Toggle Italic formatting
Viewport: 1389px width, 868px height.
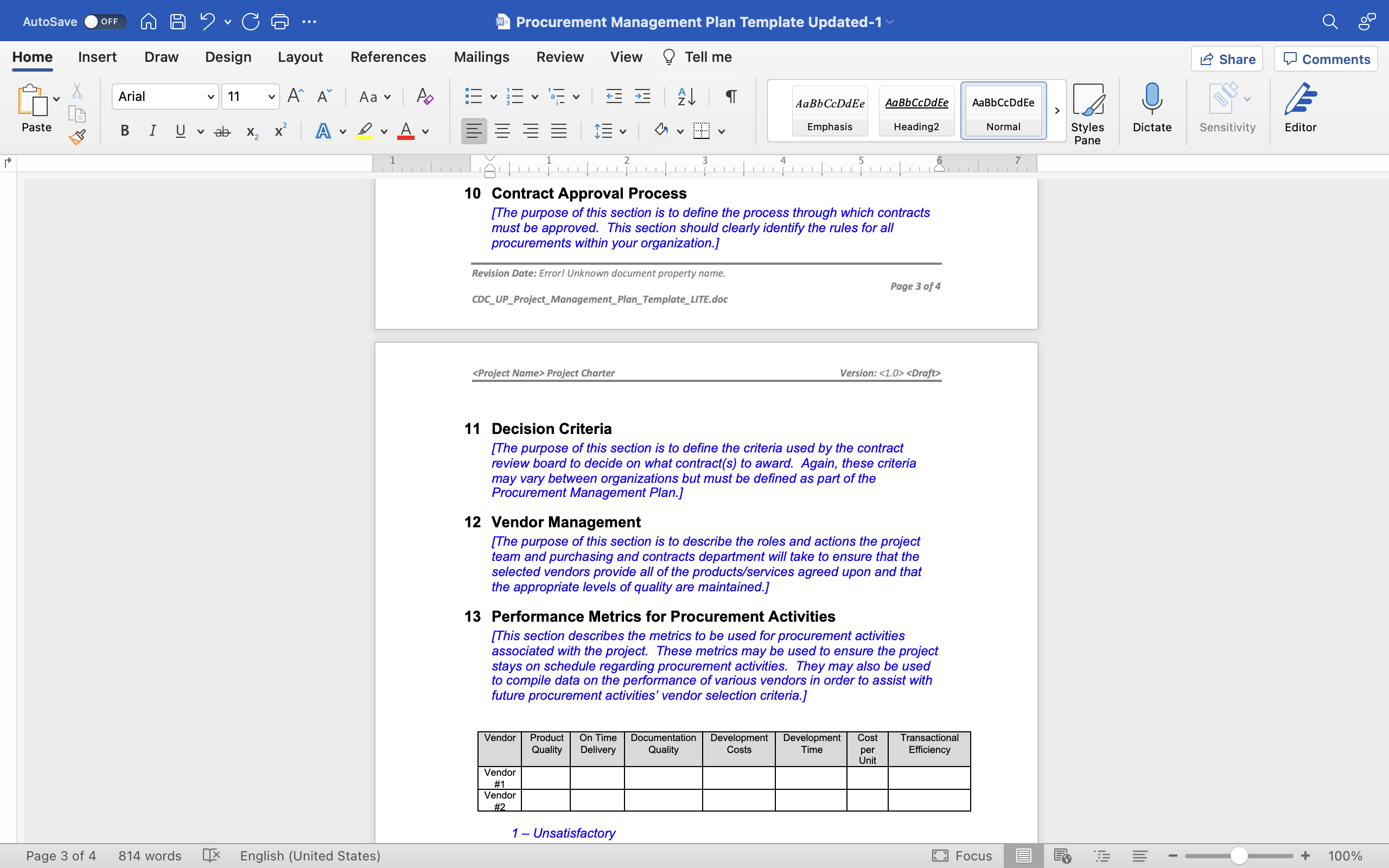coord(152,131)
